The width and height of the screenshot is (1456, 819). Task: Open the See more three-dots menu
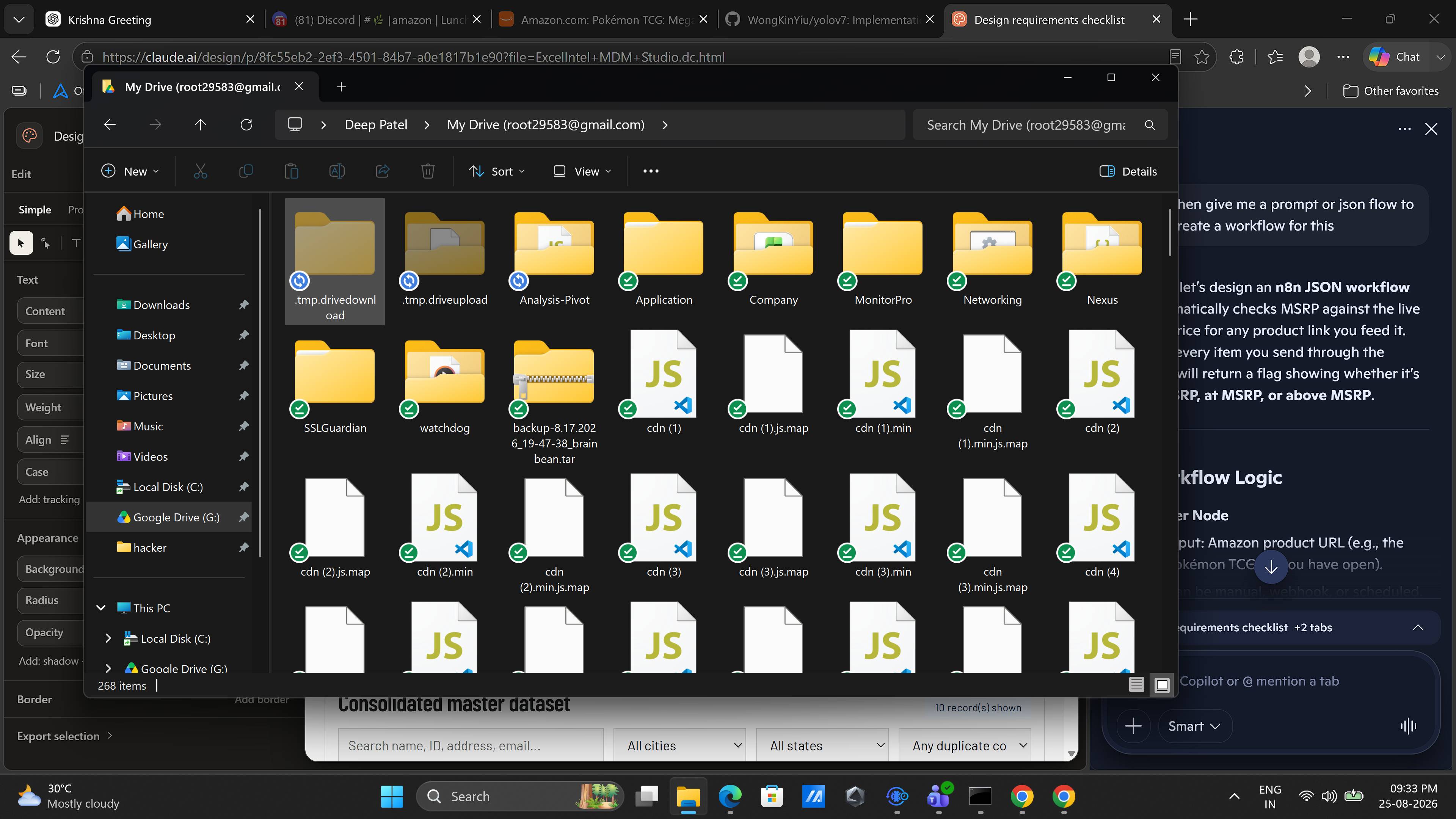pyautogui.click(x=651, y=171)
